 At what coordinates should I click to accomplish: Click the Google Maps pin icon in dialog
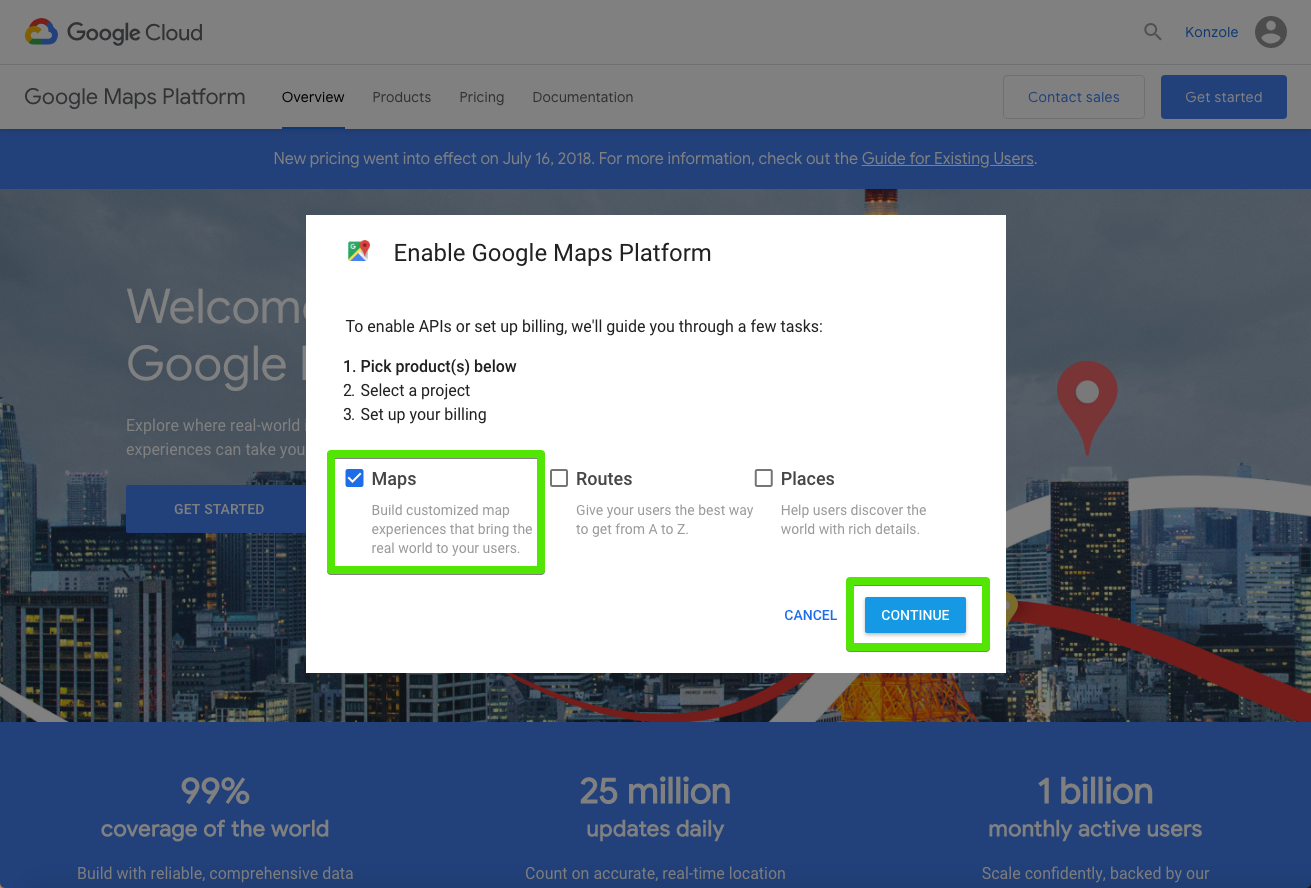coord(359,252)
